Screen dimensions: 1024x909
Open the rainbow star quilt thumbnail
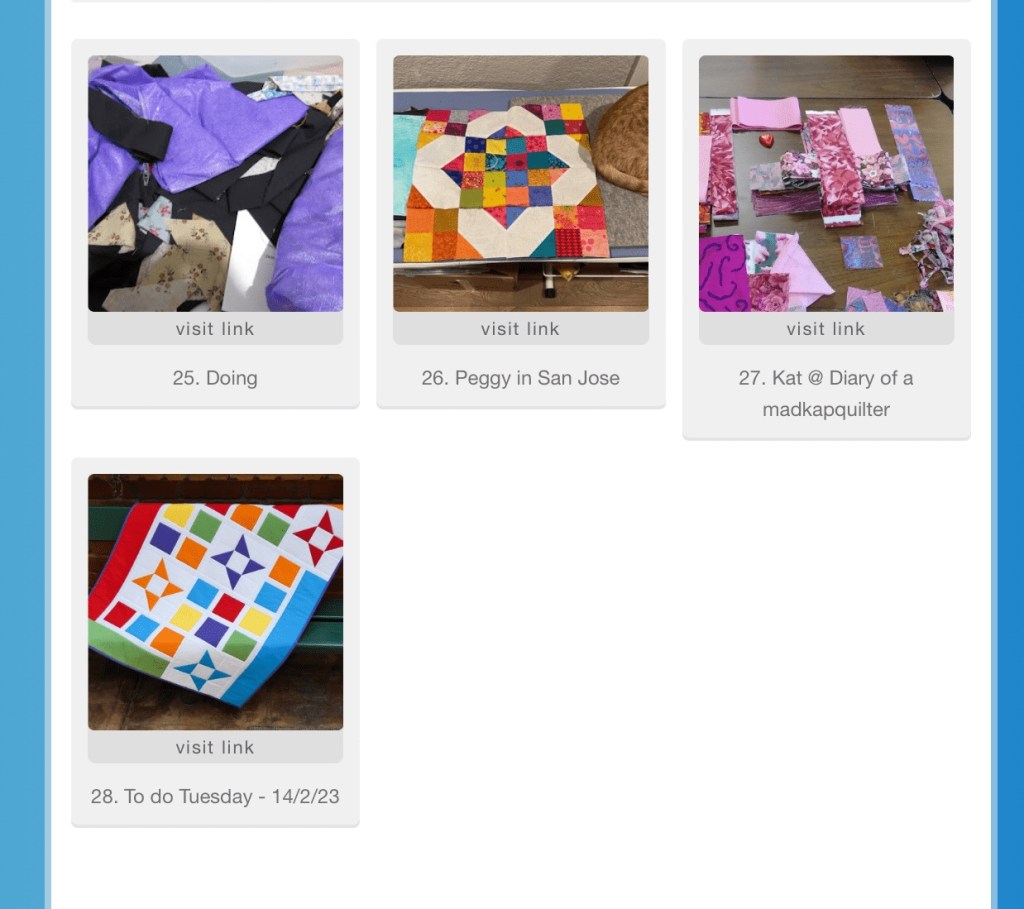(215, 602)
